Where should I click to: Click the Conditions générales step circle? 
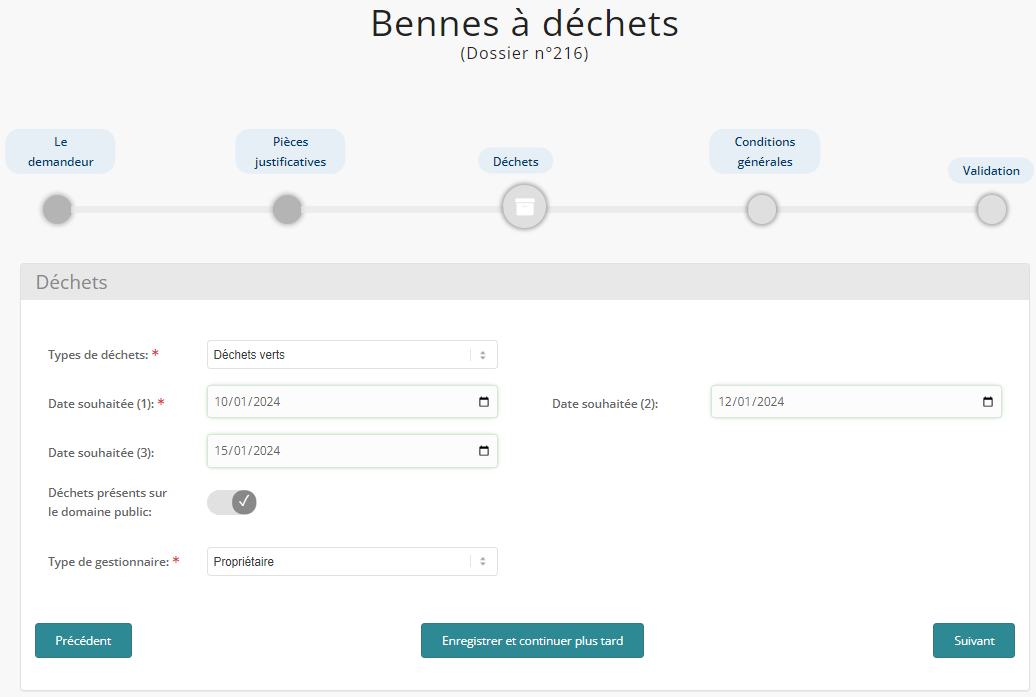pos(762,210)
